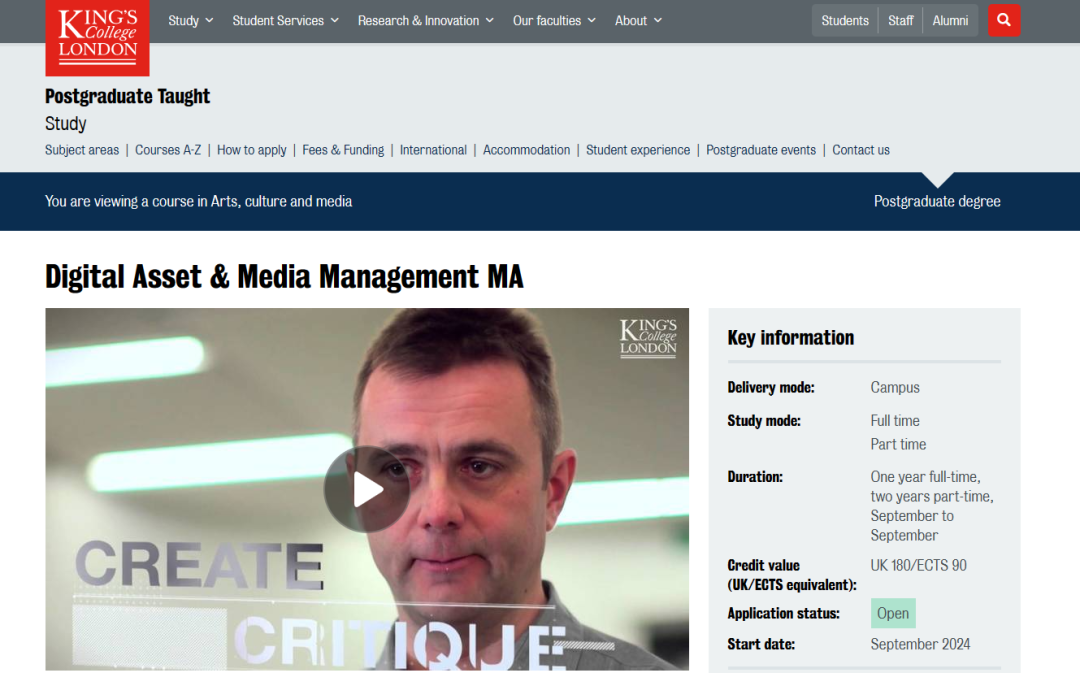Open the Staff portal link

pyautogui.click(x=900, y=21)
